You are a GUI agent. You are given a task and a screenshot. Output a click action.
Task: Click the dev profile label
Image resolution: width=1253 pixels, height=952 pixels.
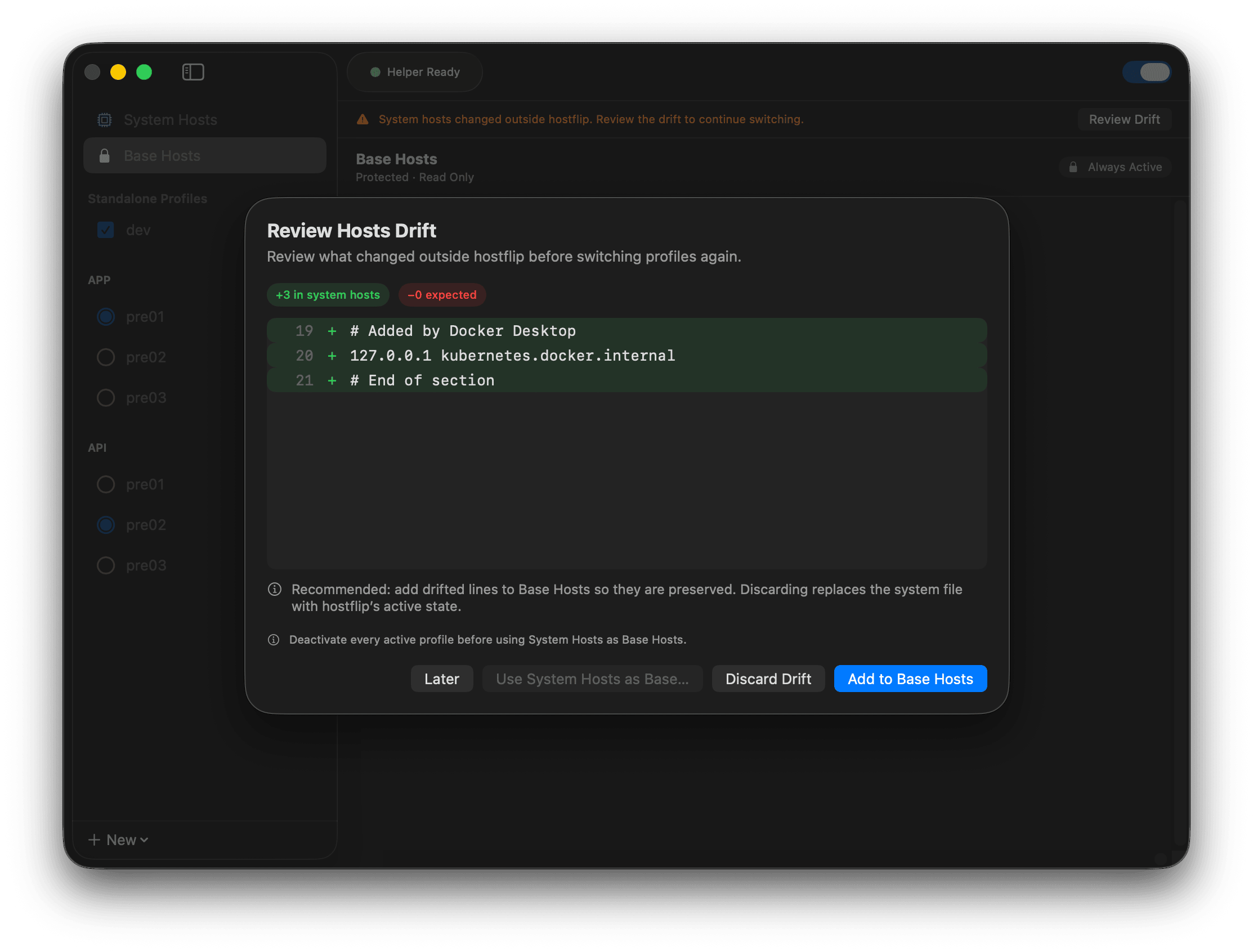(138, 230)
